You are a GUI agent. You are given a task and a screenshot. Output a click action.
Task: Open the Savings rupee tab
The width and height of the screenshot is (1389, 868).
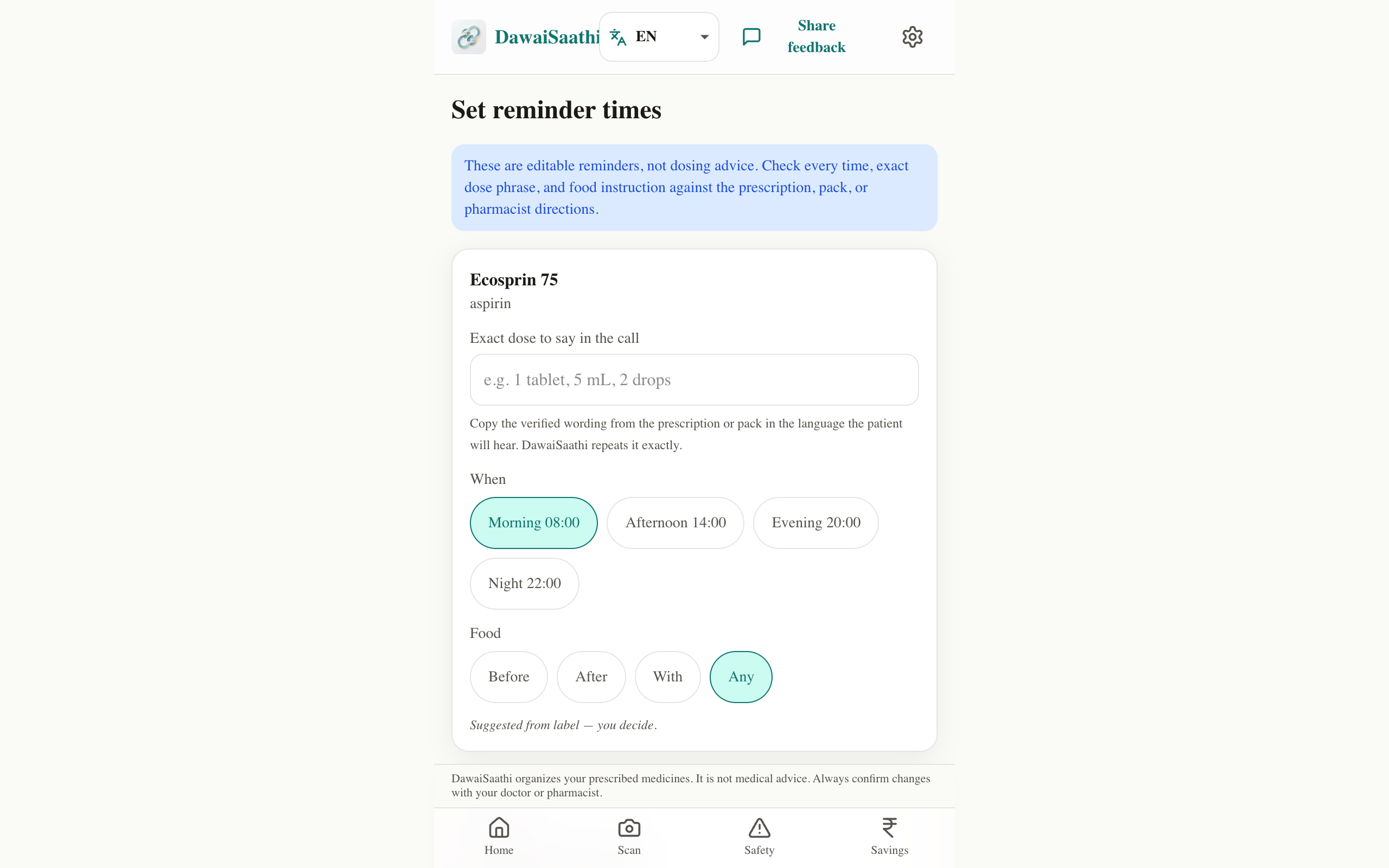[889, 837]
